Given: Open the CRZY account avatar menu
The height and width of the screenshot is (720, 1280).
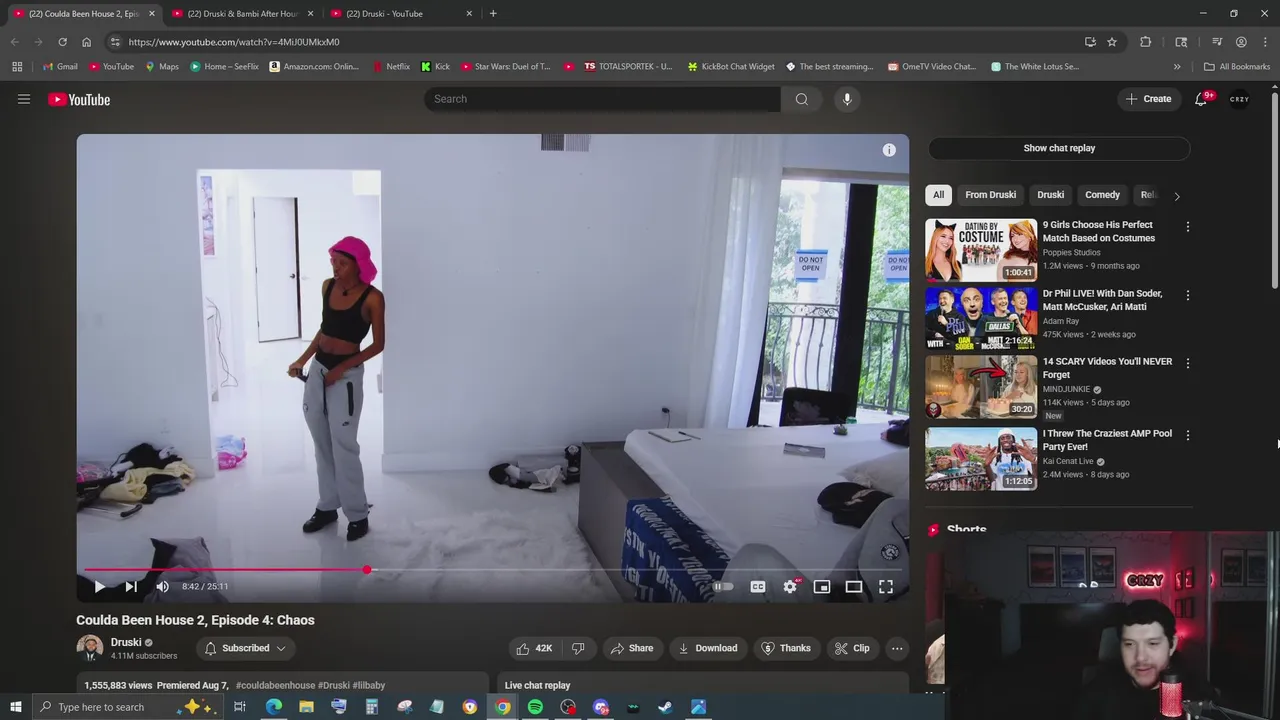Looking at the screenshot, I should point(1239,99).
